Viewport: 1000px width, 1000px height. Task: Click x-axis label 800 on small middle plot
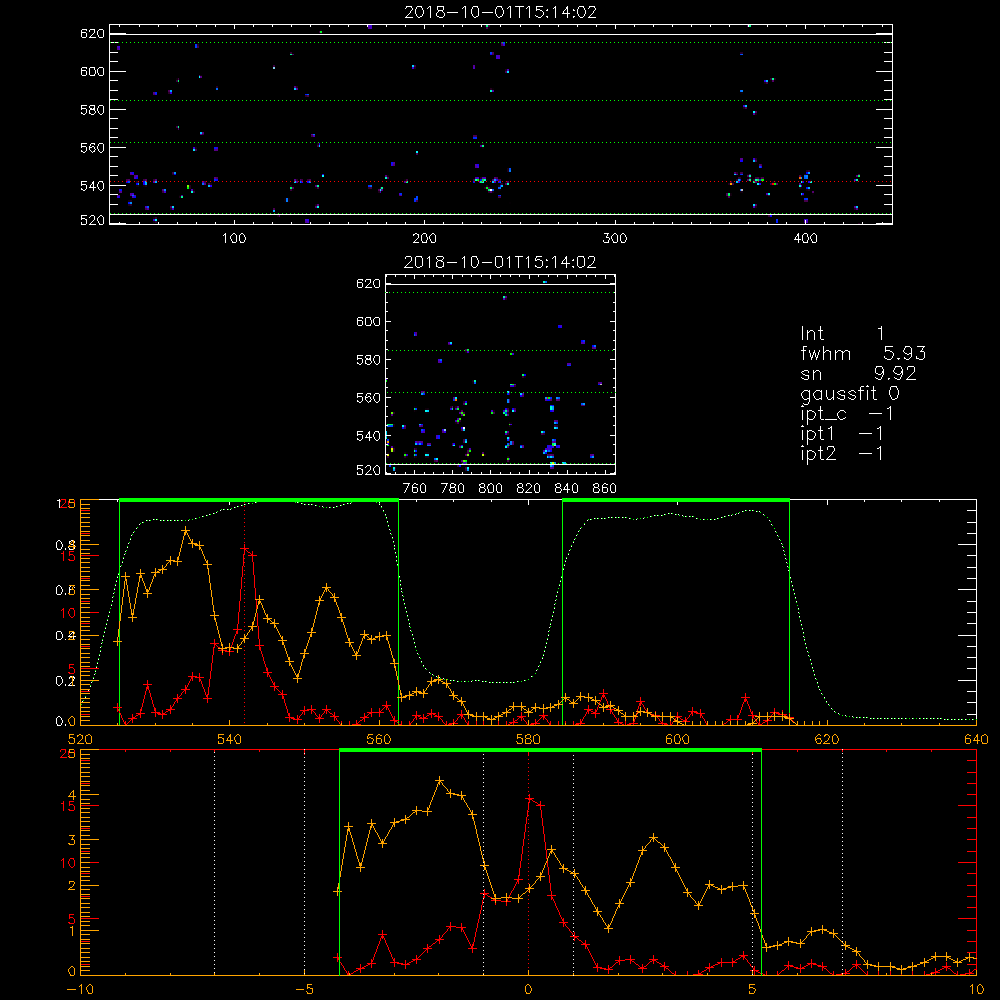[x=490, y=489]
